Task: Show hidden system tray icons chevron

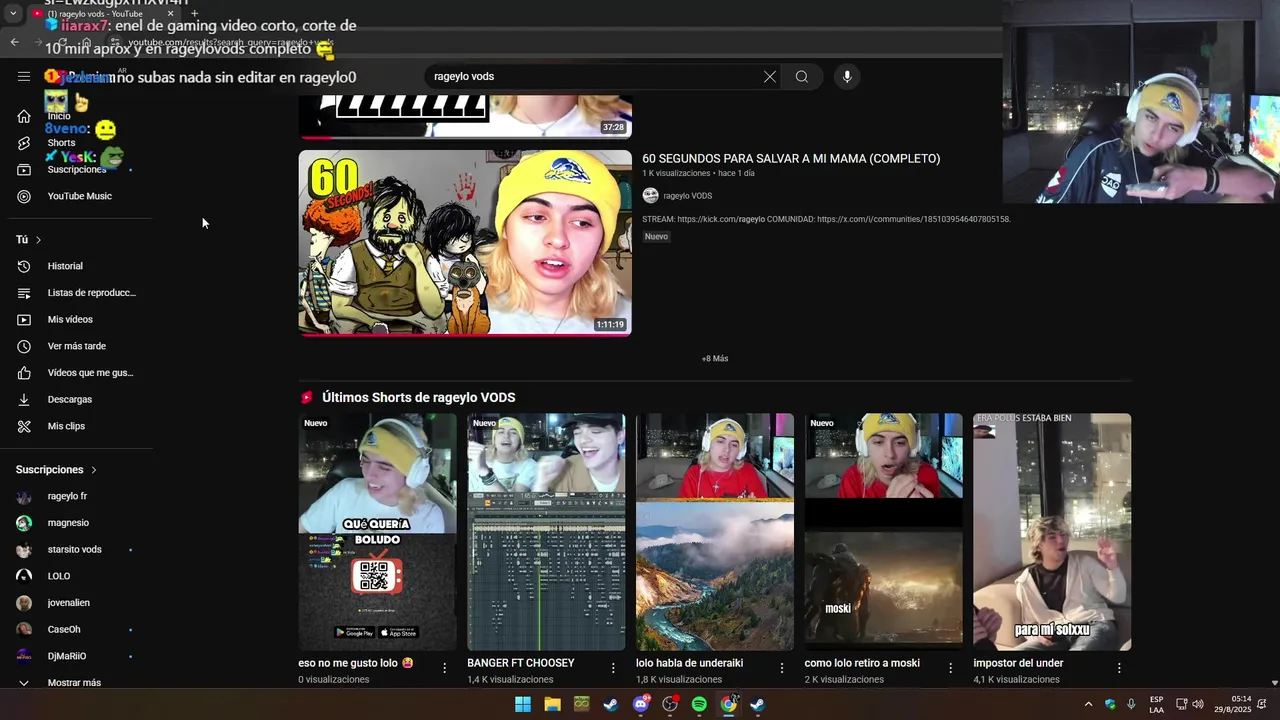Action: pos(1088,704)
